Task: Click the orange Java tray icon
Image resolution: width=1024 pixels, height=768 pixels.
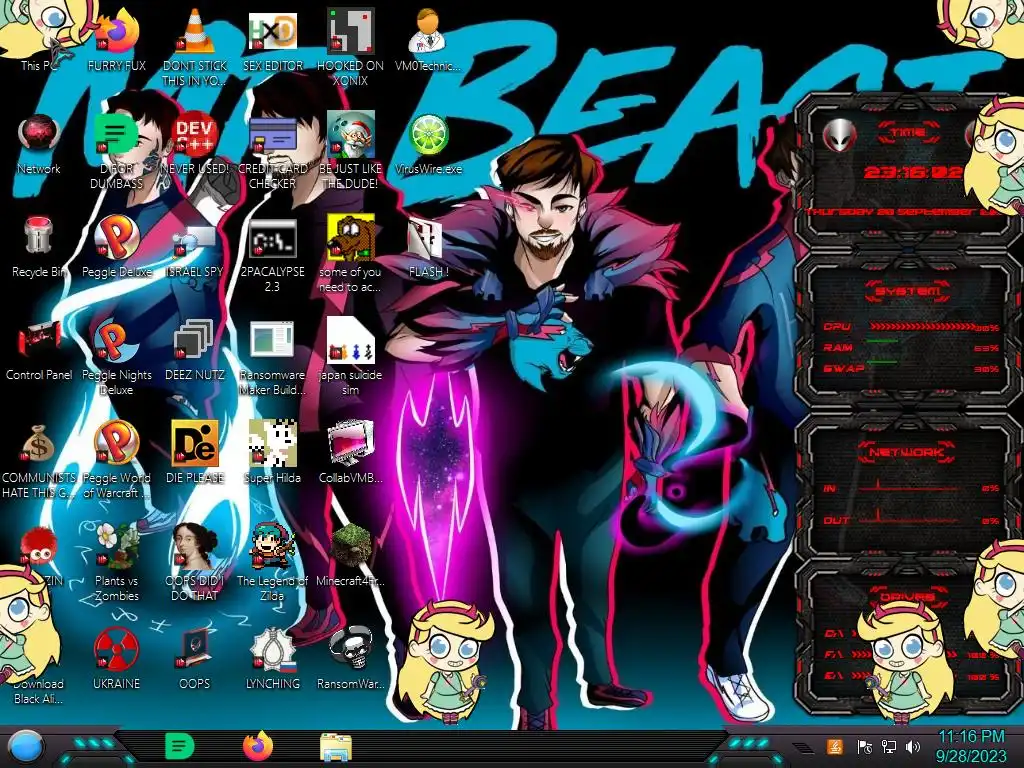Action: pyautogui.click(x=835, y=746)
